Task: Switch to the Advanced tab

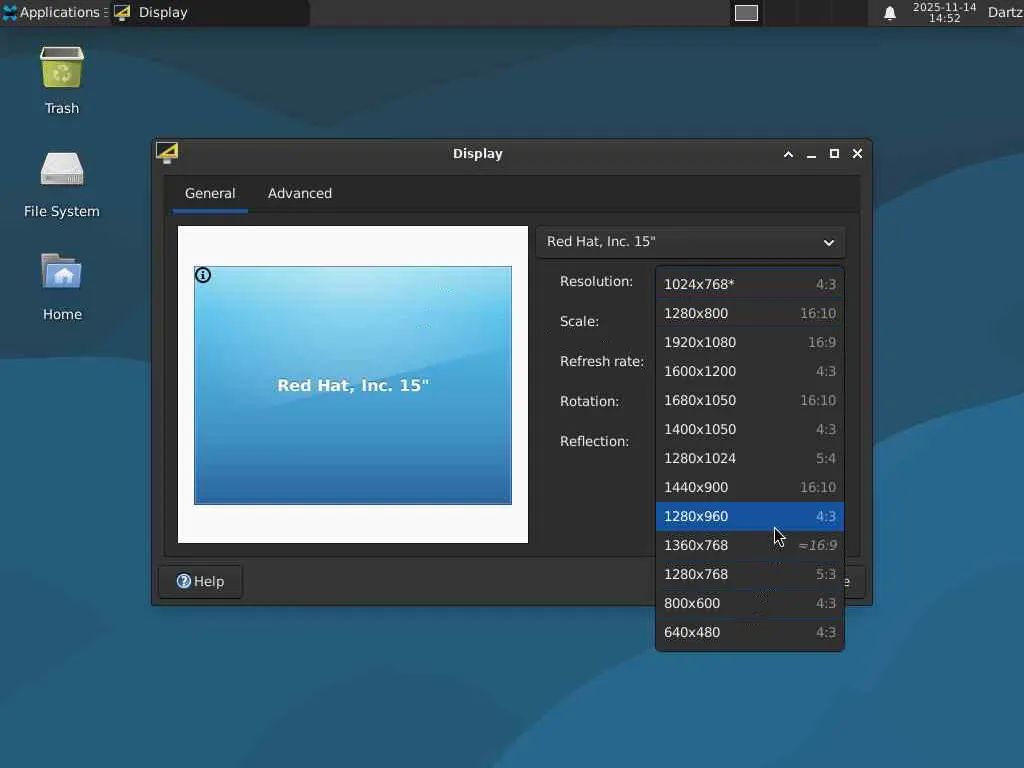Action: tap(300, 193)
